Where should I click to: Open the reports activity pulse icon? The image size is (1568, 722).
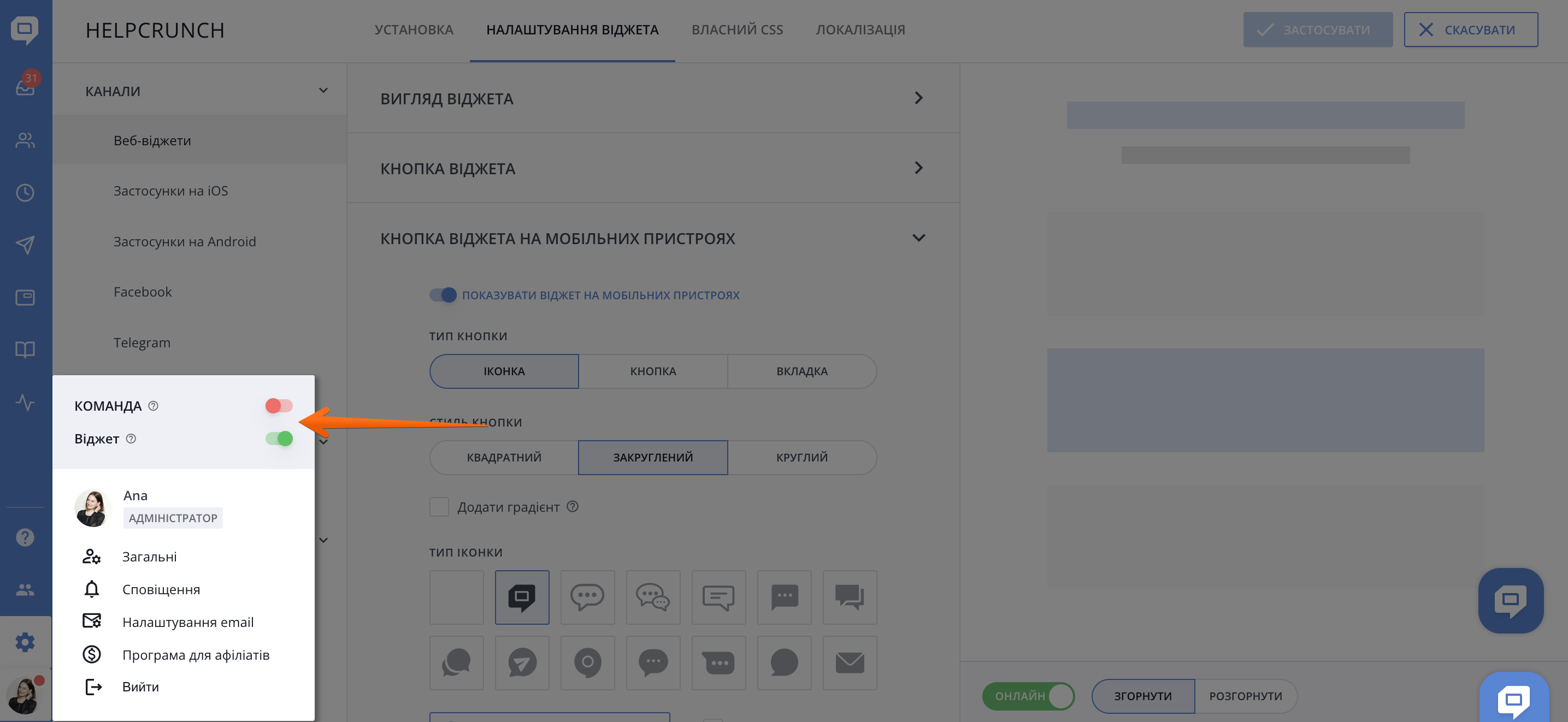pyautogui.click(x=25, y=402)
